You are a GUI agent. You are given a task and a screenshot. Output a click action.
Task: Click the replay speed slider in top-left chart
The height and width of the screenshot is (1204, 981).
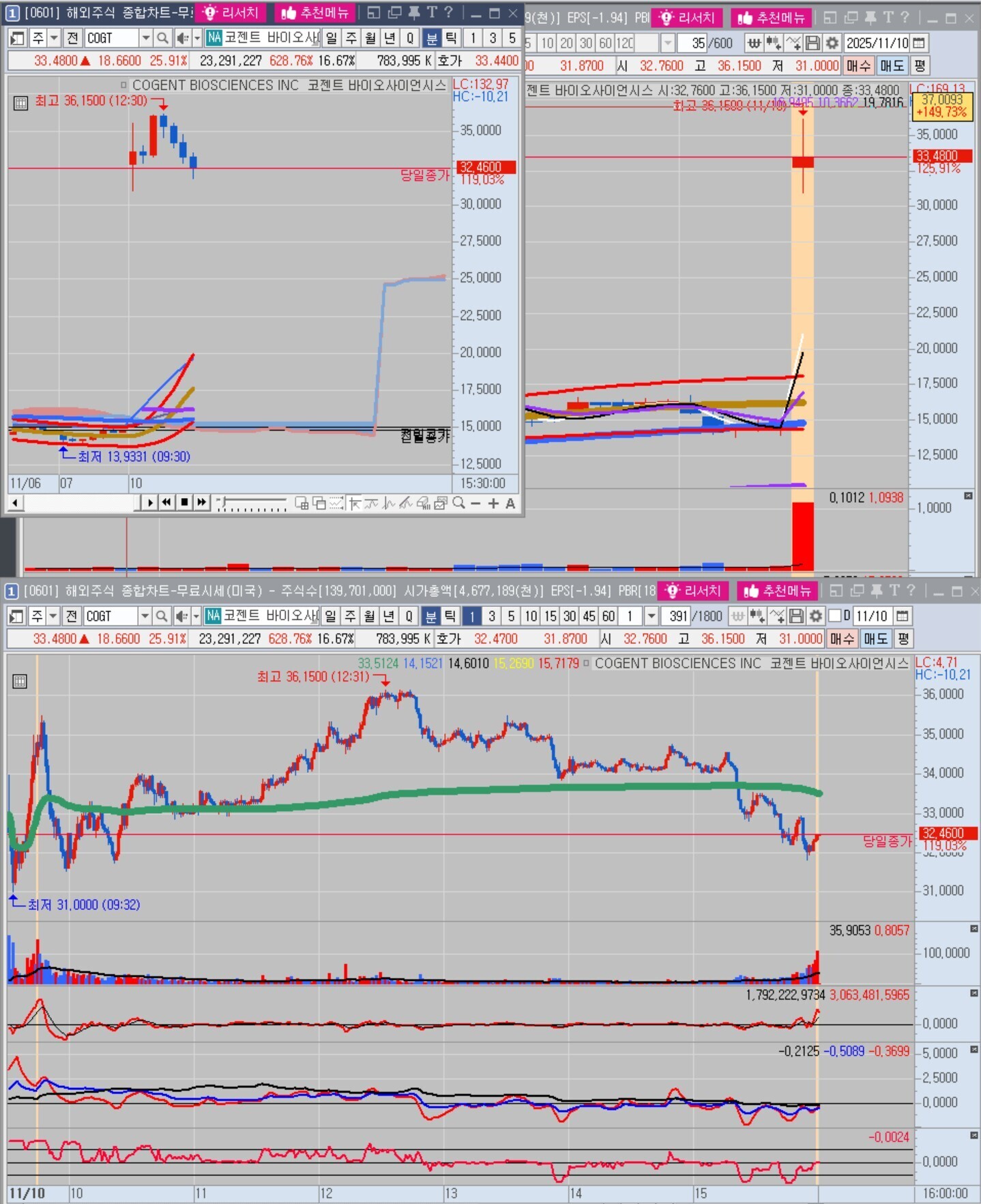point(252,504)
